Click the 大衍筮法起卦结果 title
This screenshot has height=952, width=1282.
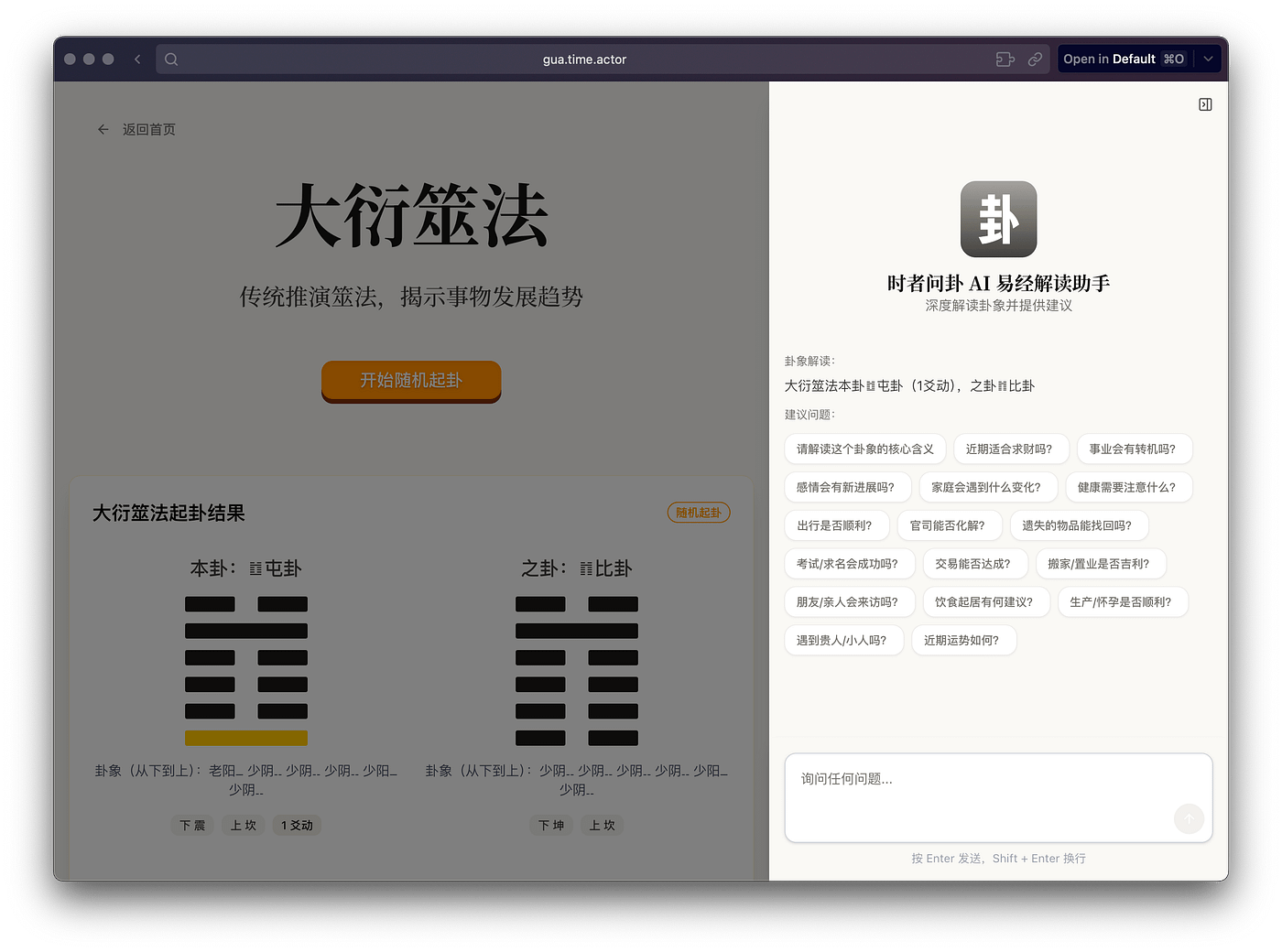pyautogui.click(x=168, y=513)
